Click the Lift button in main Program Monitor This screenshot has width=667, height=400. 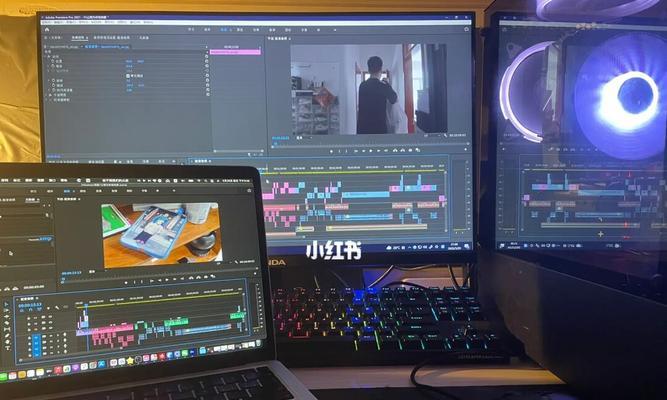[395, 150]
